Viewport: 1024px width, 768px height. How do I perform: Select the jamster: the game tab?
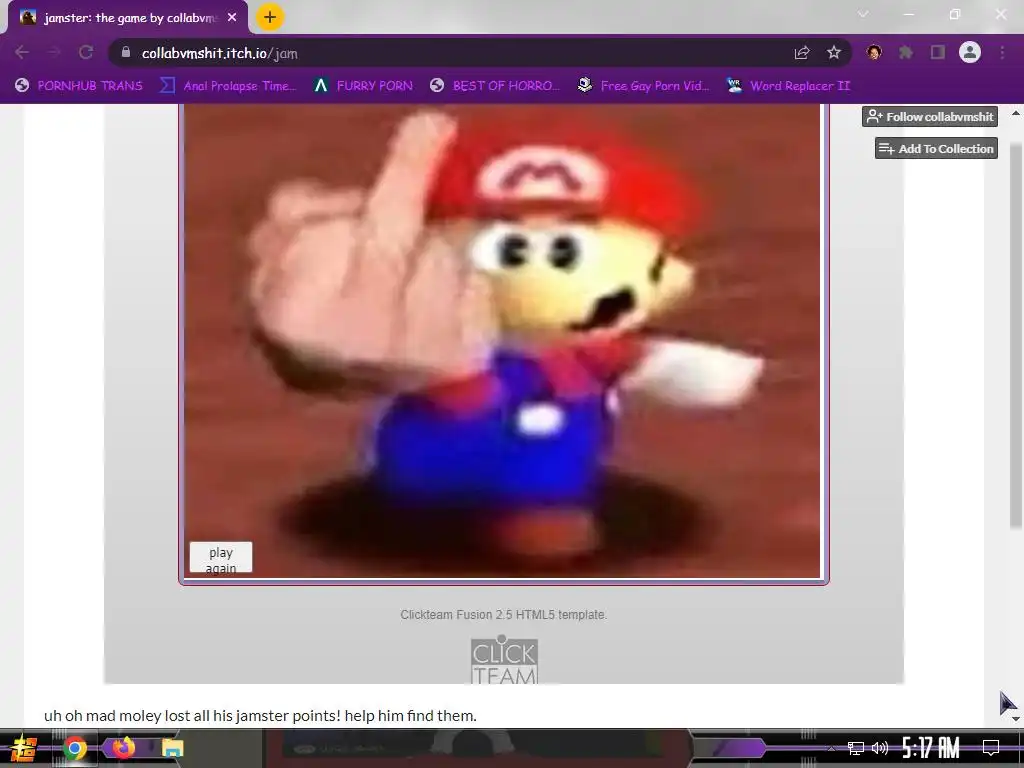pyautogui.click(x=128, y=18)
